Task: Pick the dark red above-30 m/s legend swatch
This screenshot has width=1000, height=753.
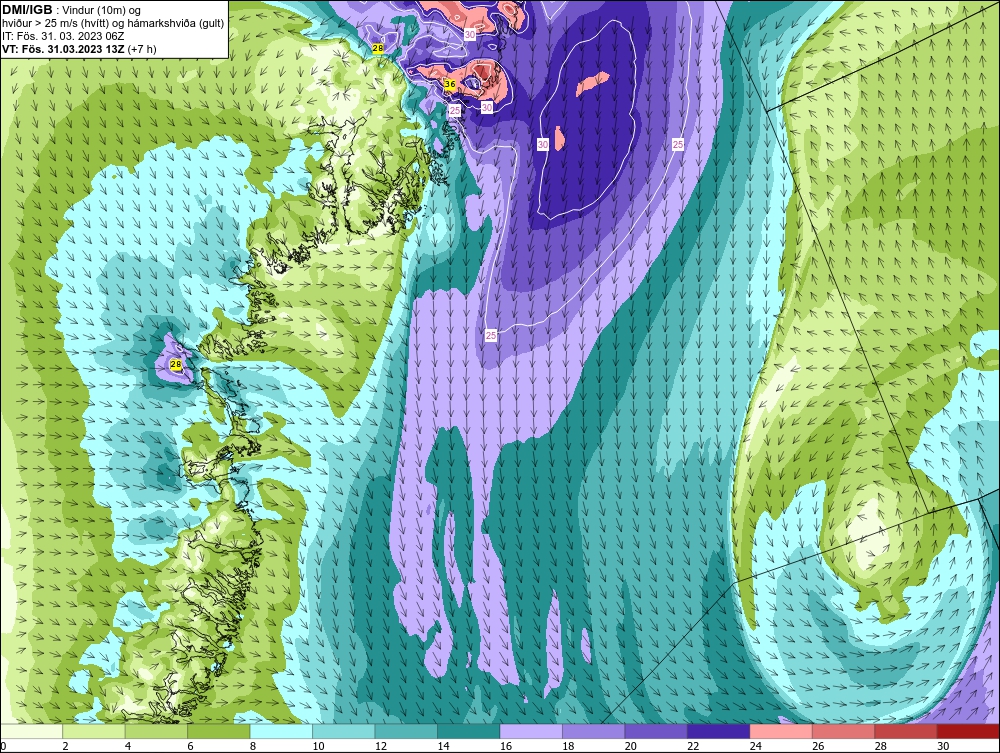Action: tap(969, 731)
